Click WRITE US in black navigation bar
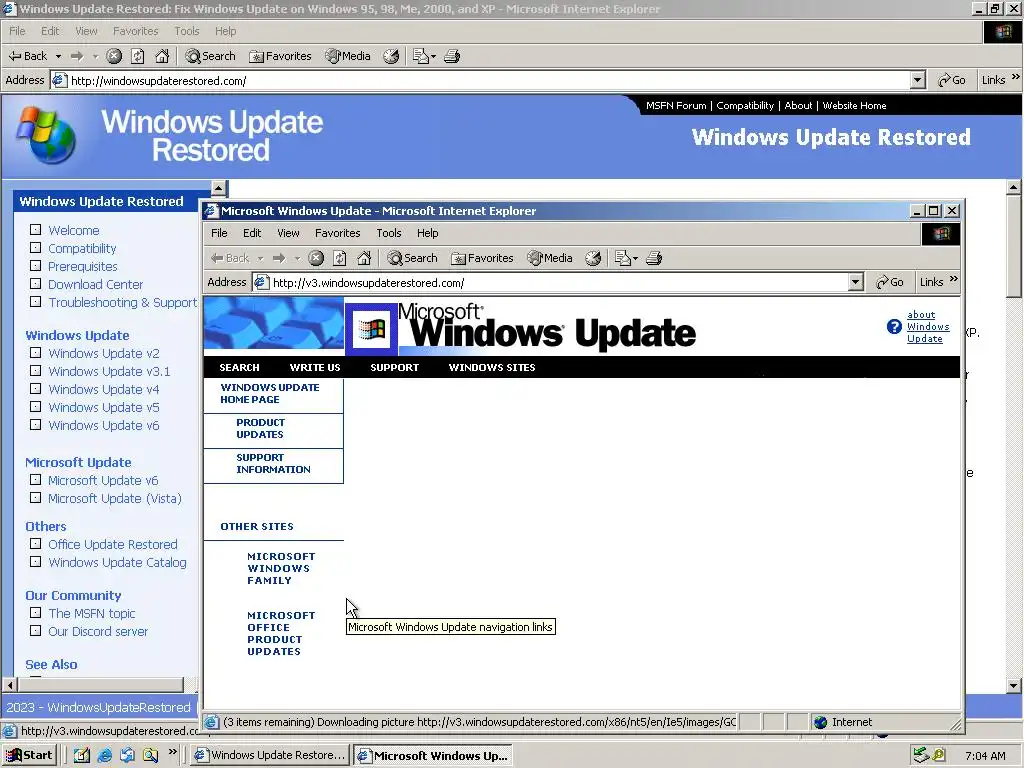The height and width of the screenshot is (768, 1024). 315,368
